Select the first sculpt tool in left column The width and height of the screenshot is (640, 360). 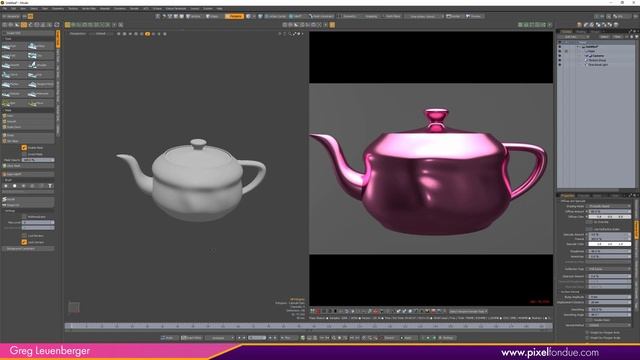14,46
